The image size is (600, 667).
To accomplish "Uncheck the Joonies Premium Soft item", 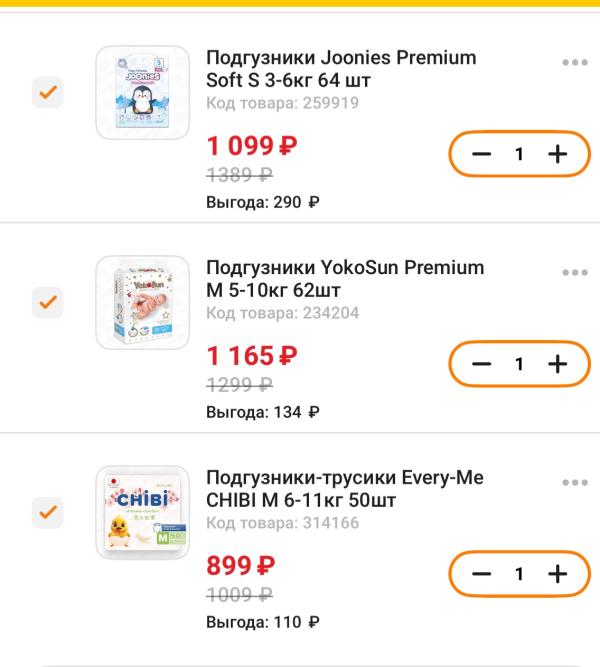I will point(48,93).
